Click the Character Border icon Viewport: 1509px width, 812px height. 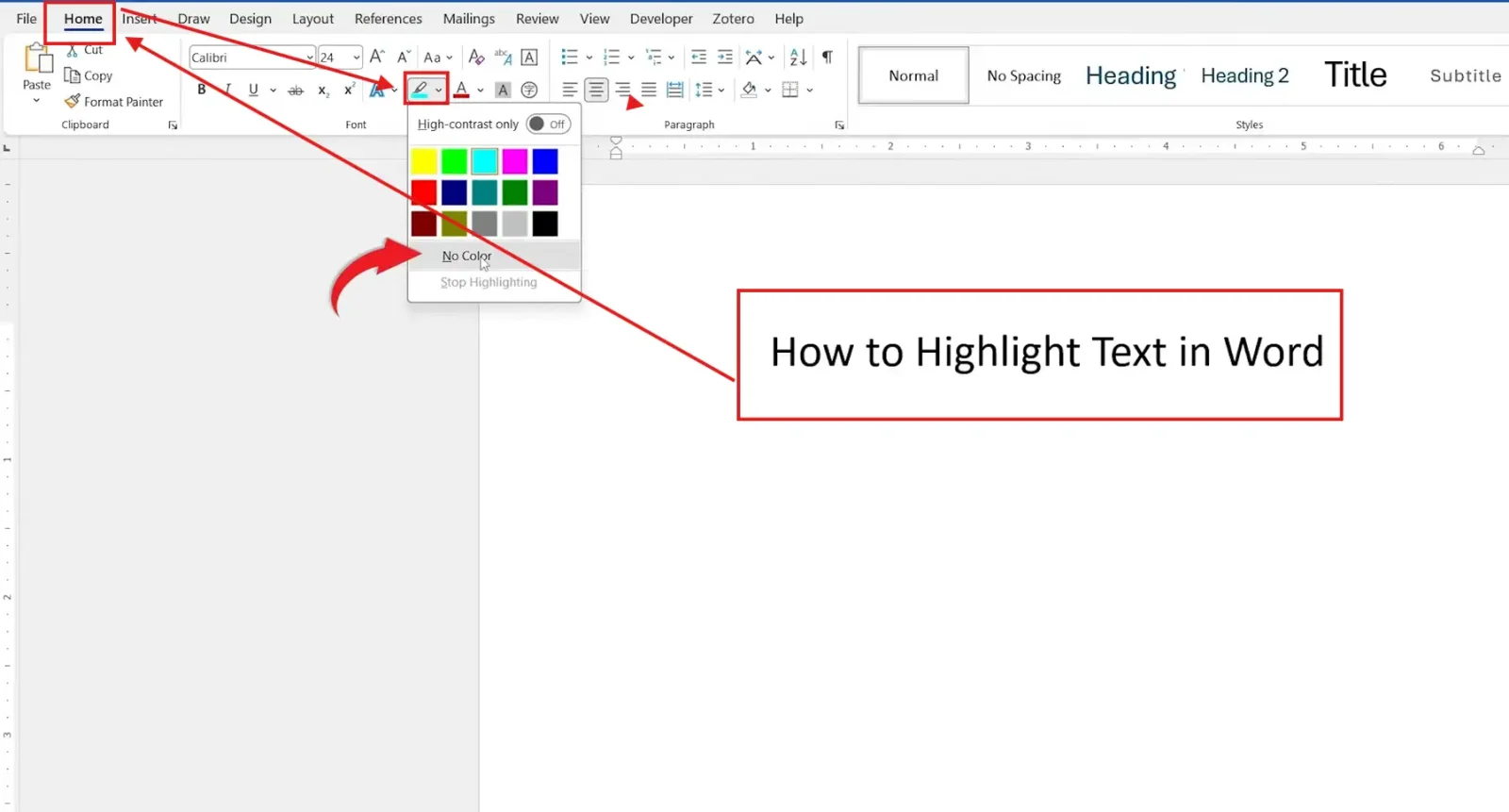tap(529, 58)
